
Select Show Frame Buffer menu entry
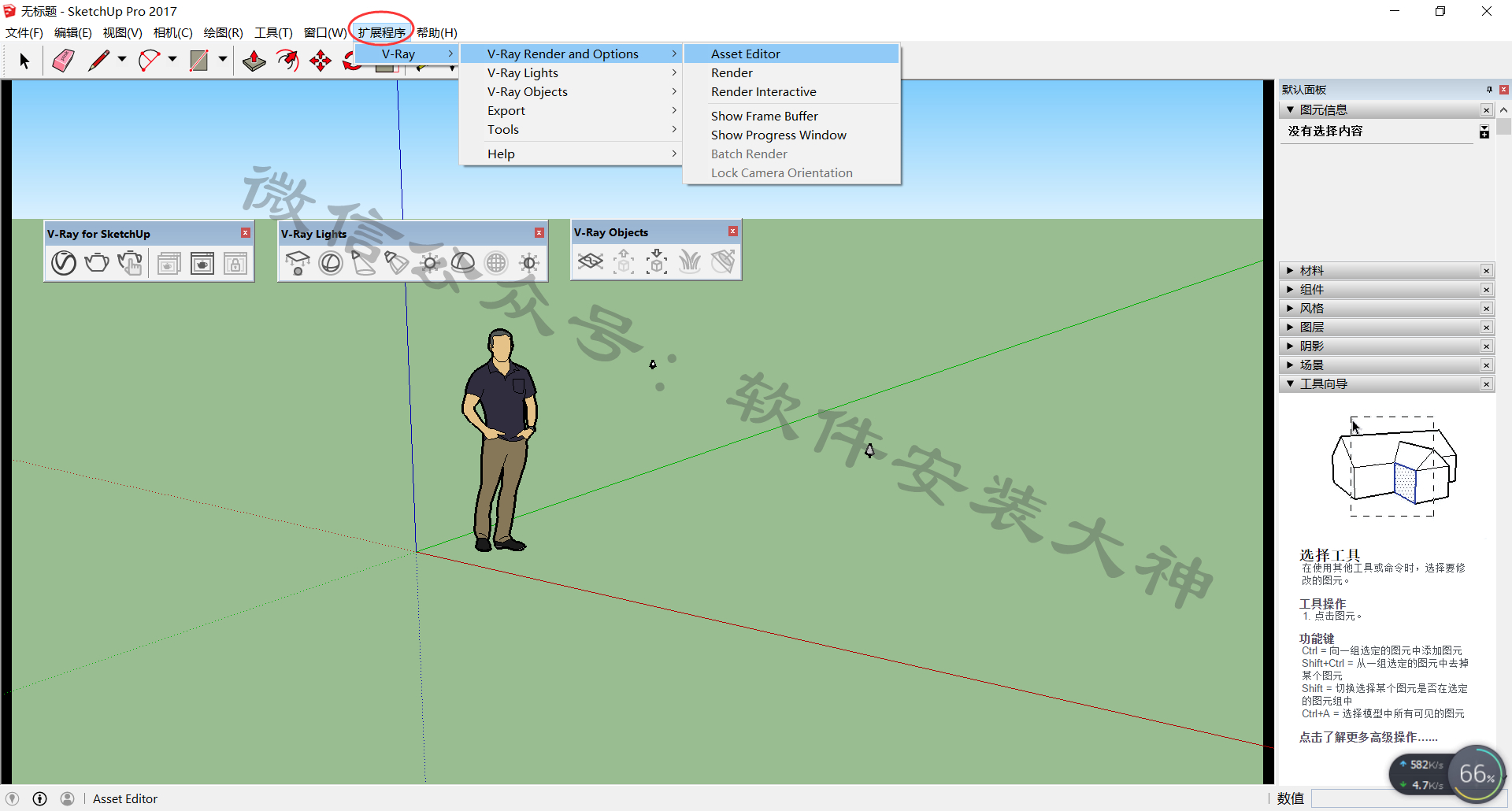click(791, 116)
